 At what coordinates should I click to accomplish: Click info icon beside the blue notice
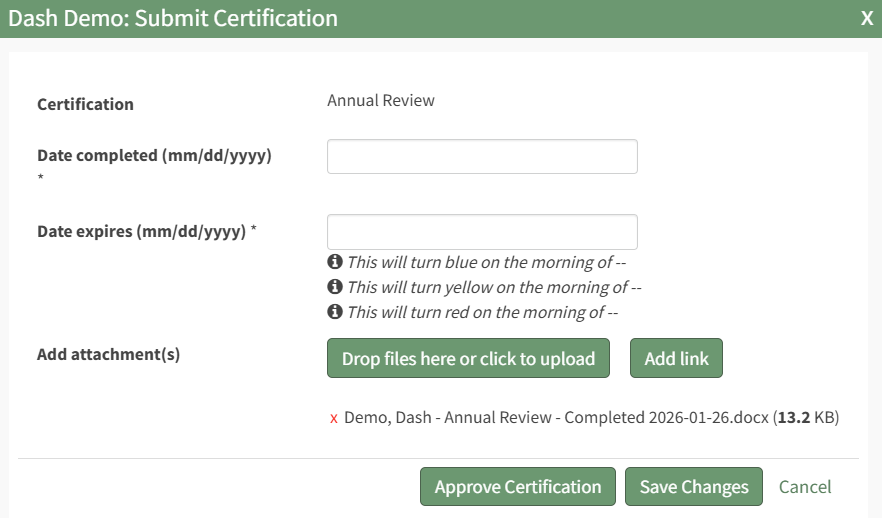pos(335,262)
